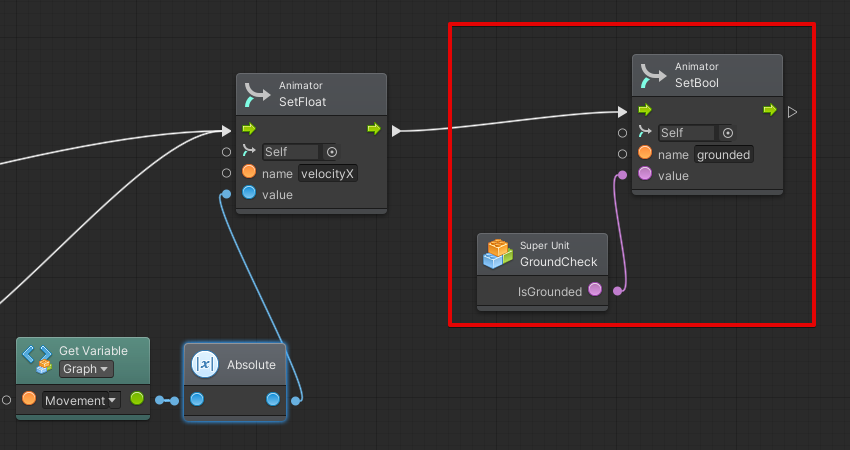Viewport: 850px width, 450px height.
Task: Click the GroundCheck Super Unit cube icon
Action: (498, 254)
